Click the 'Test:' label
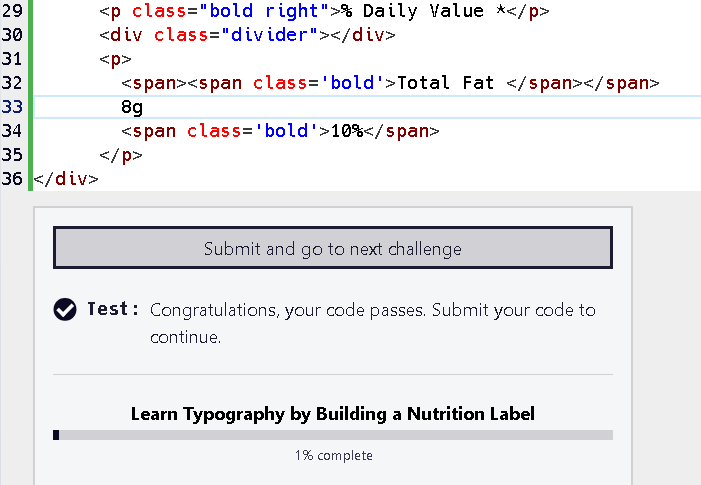This screenshot has height=485, width=701. [x=113, y=310]
